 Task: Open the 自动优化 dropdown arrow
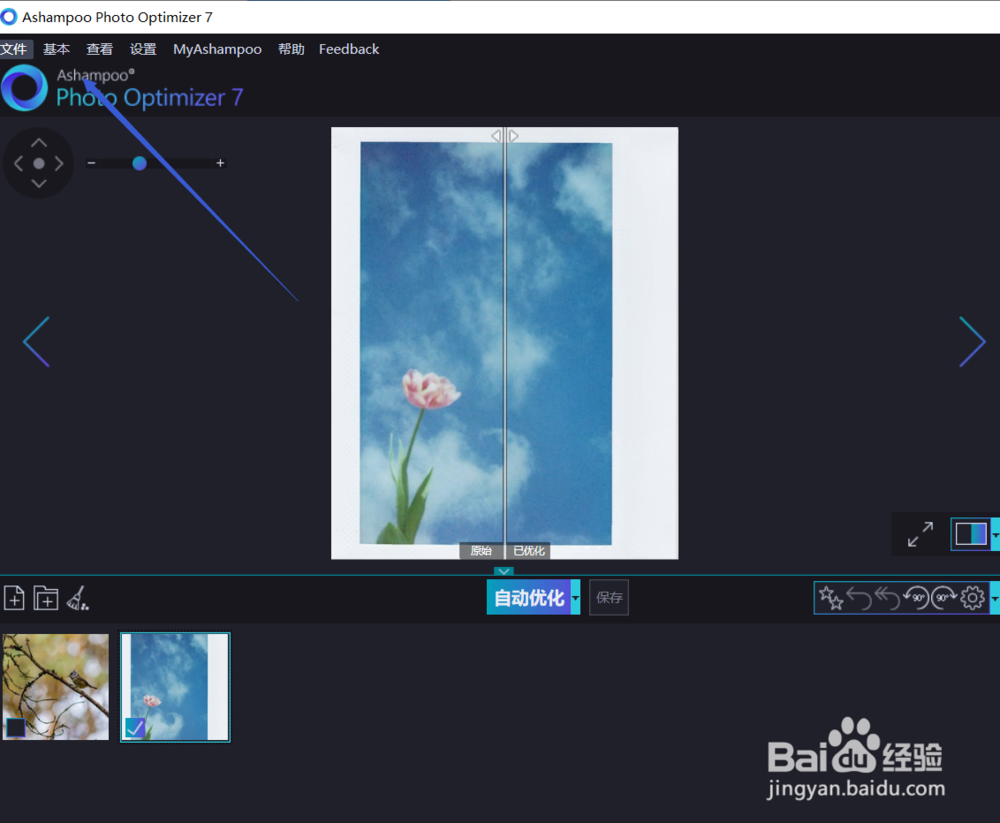click(x=576, y=597)
